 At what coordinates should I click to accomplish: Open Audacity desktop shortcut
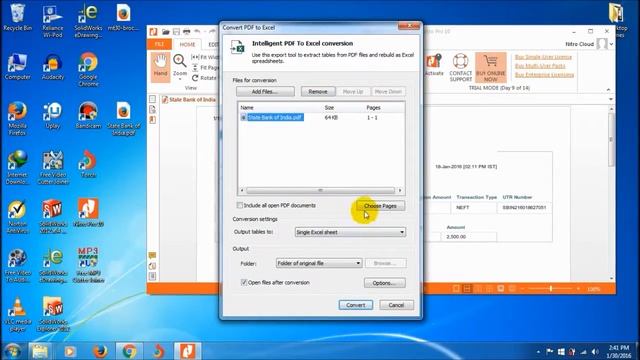point(53,67)
